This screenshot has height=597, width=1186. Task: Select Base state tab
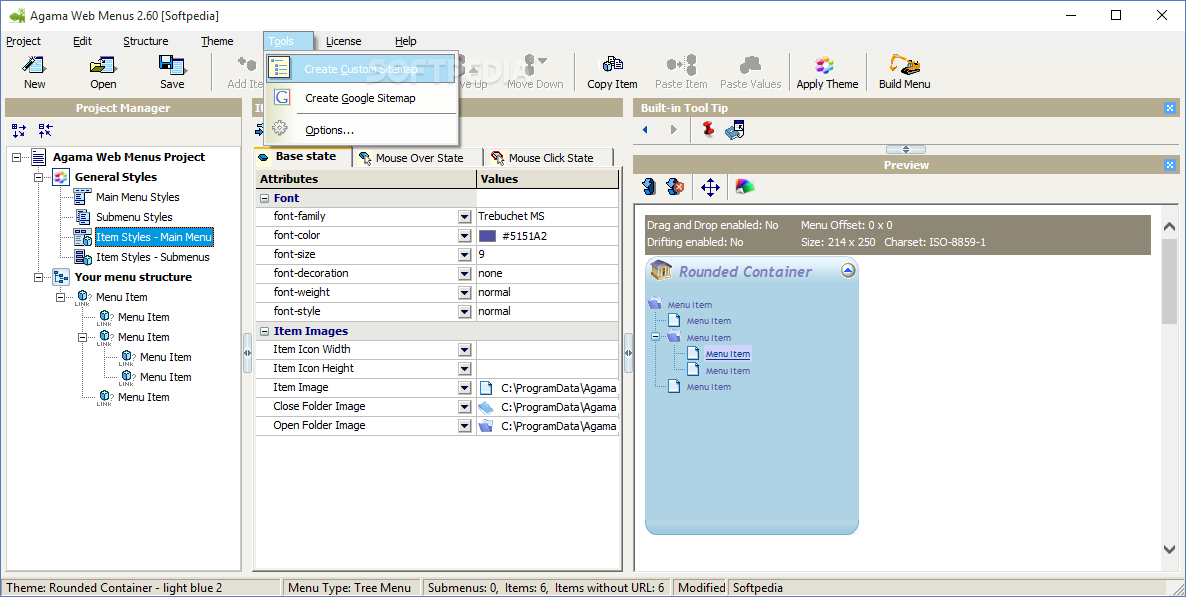[304, 157]
